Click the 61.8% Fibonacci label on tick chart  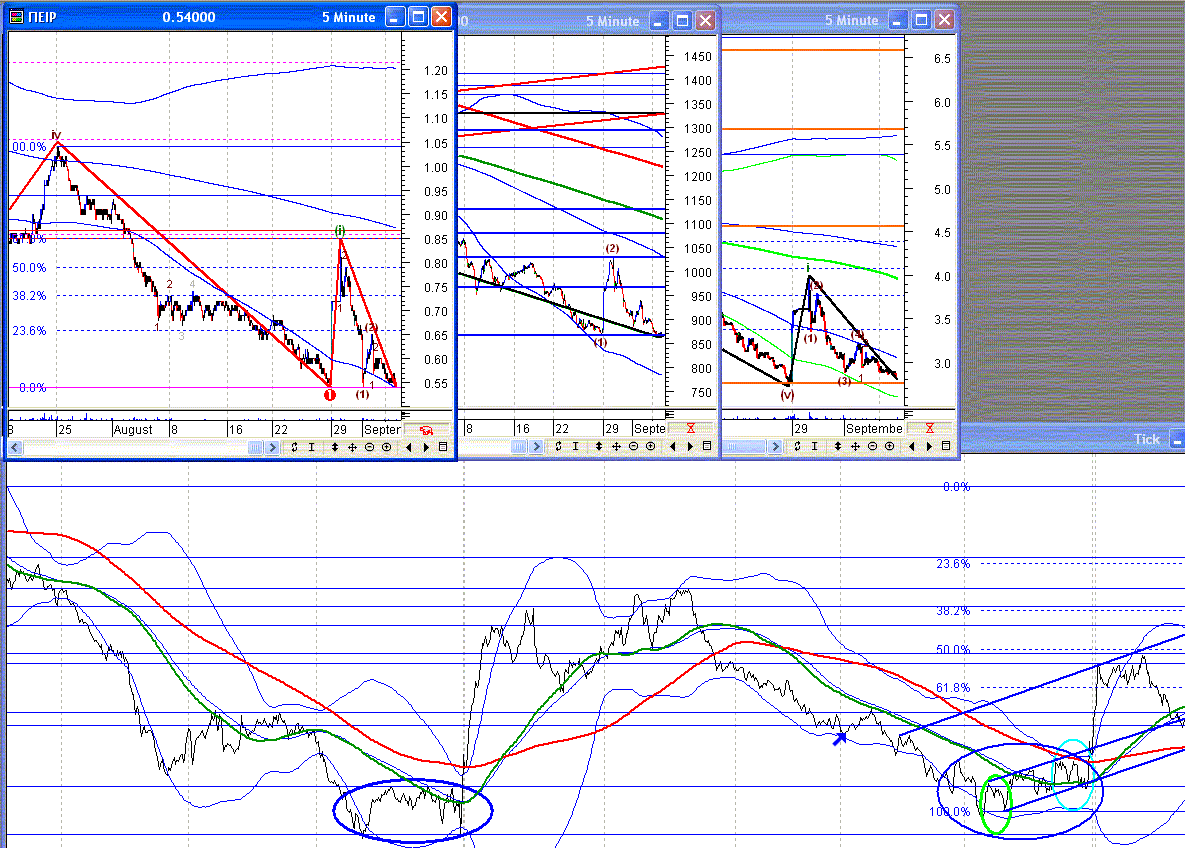pos(953,688)
